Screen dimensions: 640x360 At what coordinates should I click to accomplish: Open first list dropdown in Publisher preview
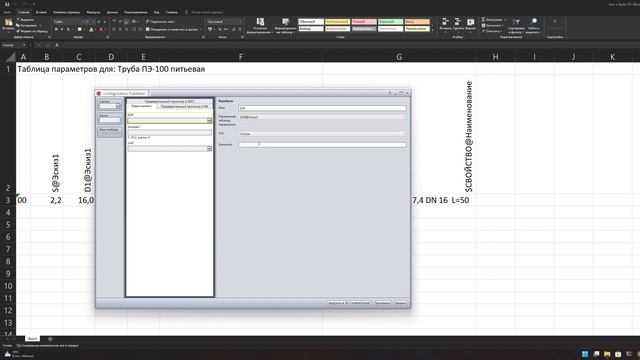click(209, 120)
